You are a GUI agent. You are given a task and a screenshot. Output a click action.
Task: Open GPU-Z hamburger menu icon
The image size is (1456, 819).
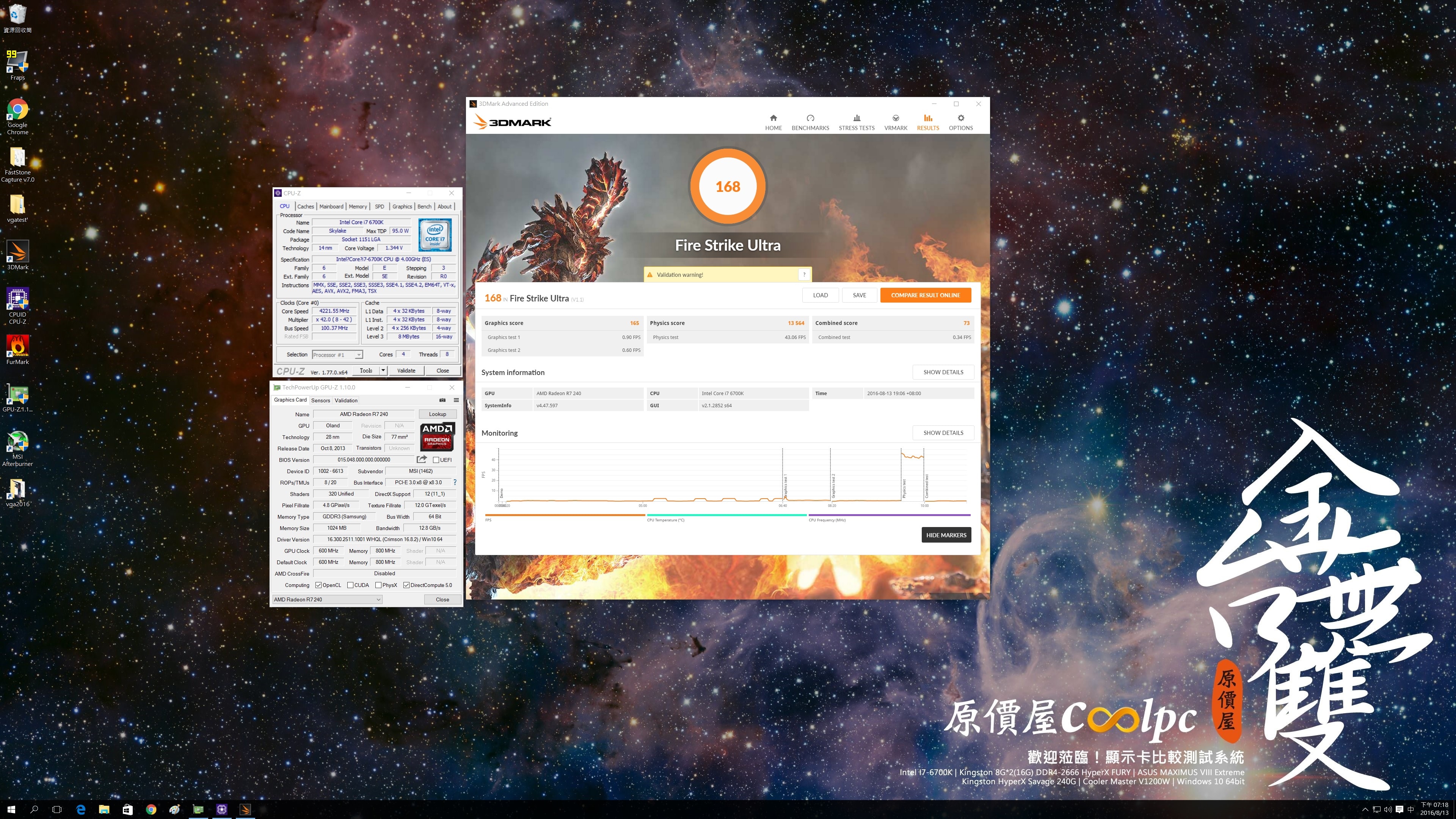(456, 400)
